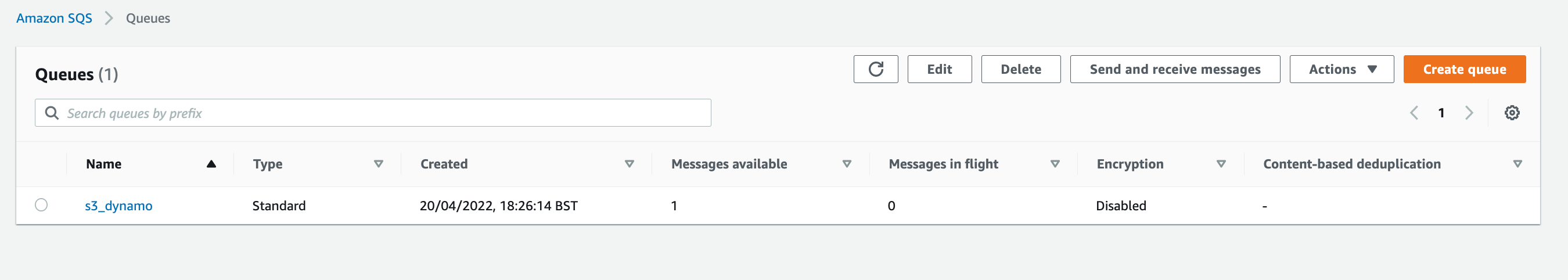Sort by Encryption column arrow

click(x=1221, y=164)
